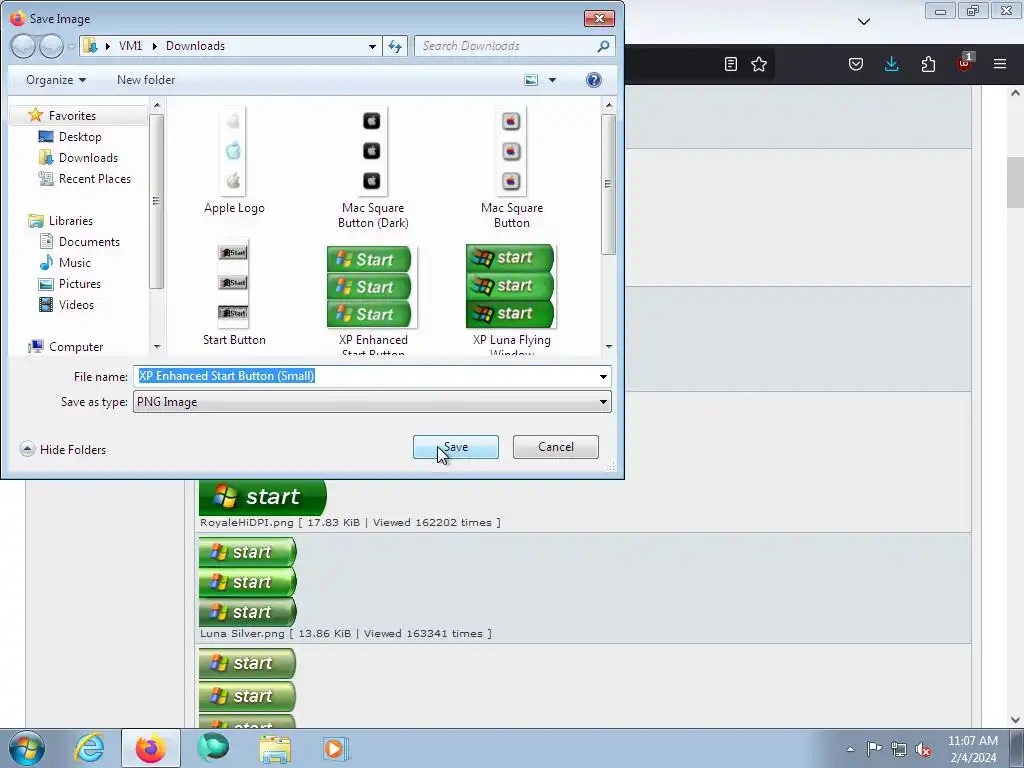The height and width of the screenshot is (768, 1024).
Task: Click the RoyaleHiDPI start button image
Action: (x=263, y=497)
